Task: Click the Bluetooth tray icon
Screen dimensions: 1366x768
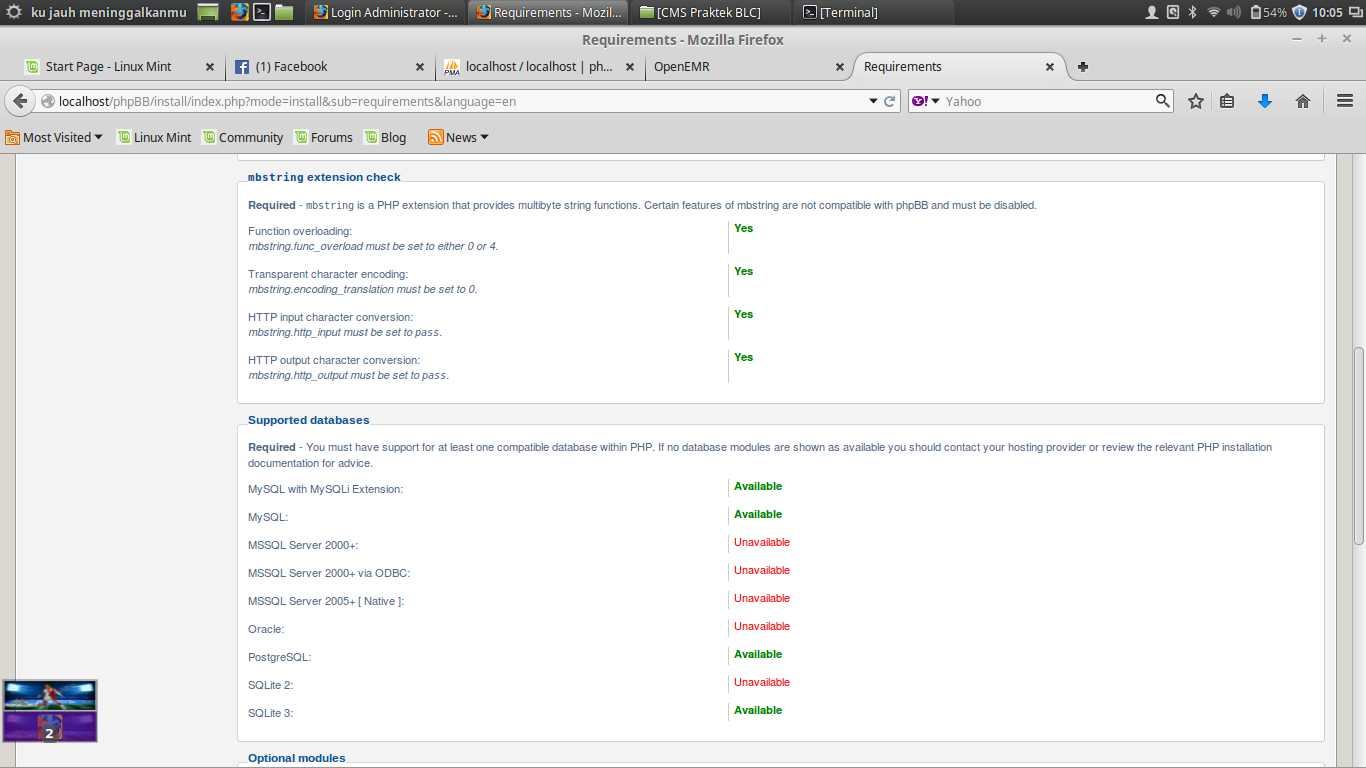Action: click(x=1192, y=12)
